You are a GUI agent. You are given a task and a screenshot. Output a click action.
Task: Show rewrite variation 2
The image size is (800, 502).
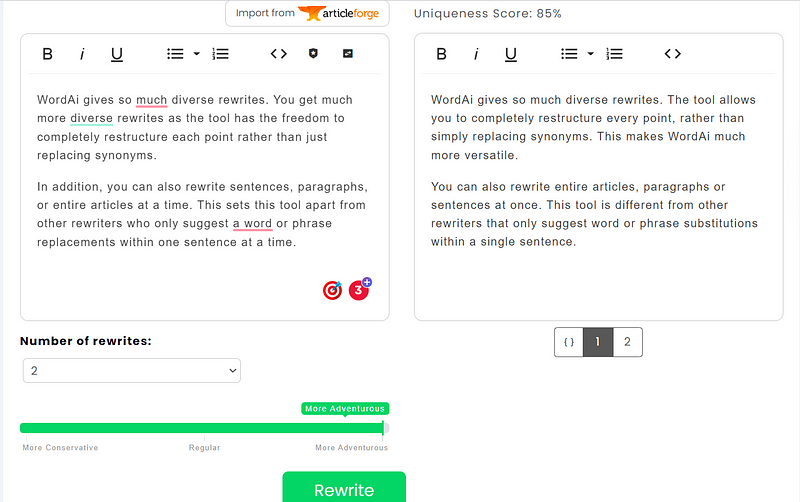pos(627,342)
